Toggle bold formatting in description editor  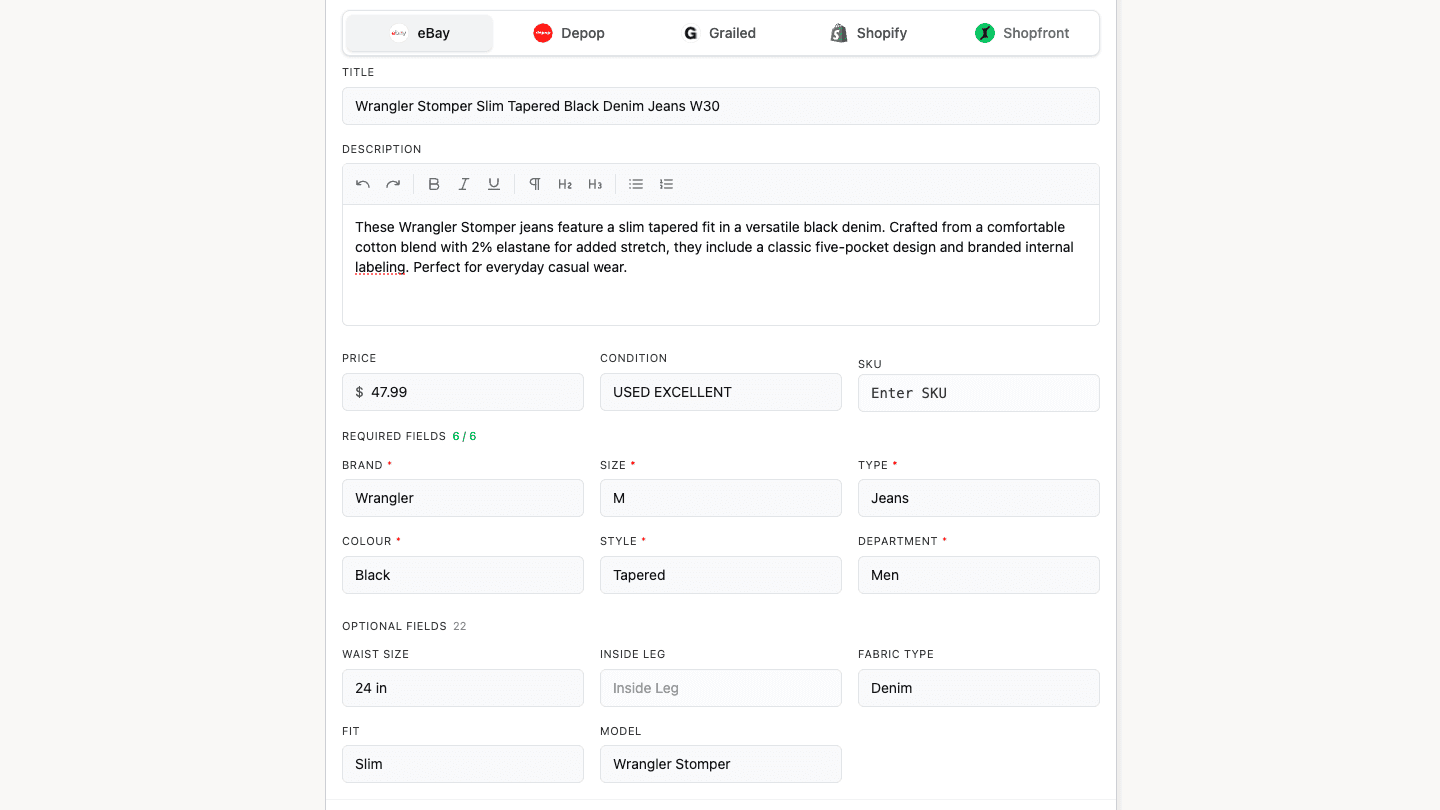click(x=434, y=184)
